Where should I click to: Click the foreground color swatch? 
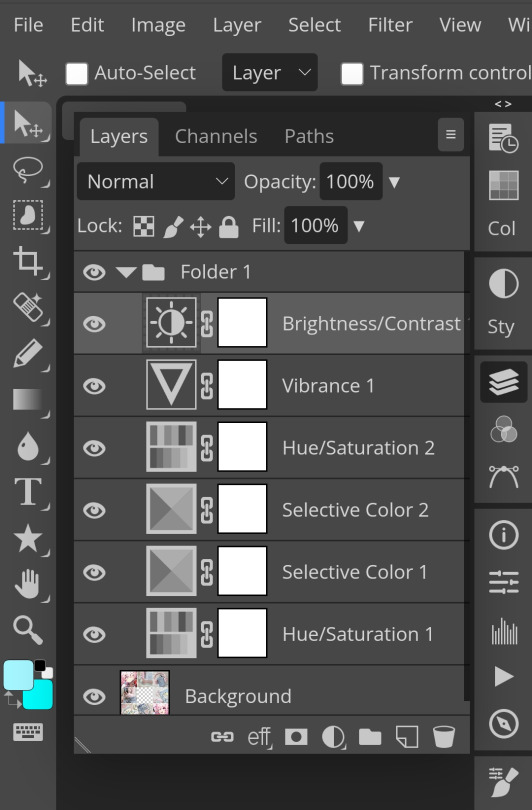tap(19, 675)
